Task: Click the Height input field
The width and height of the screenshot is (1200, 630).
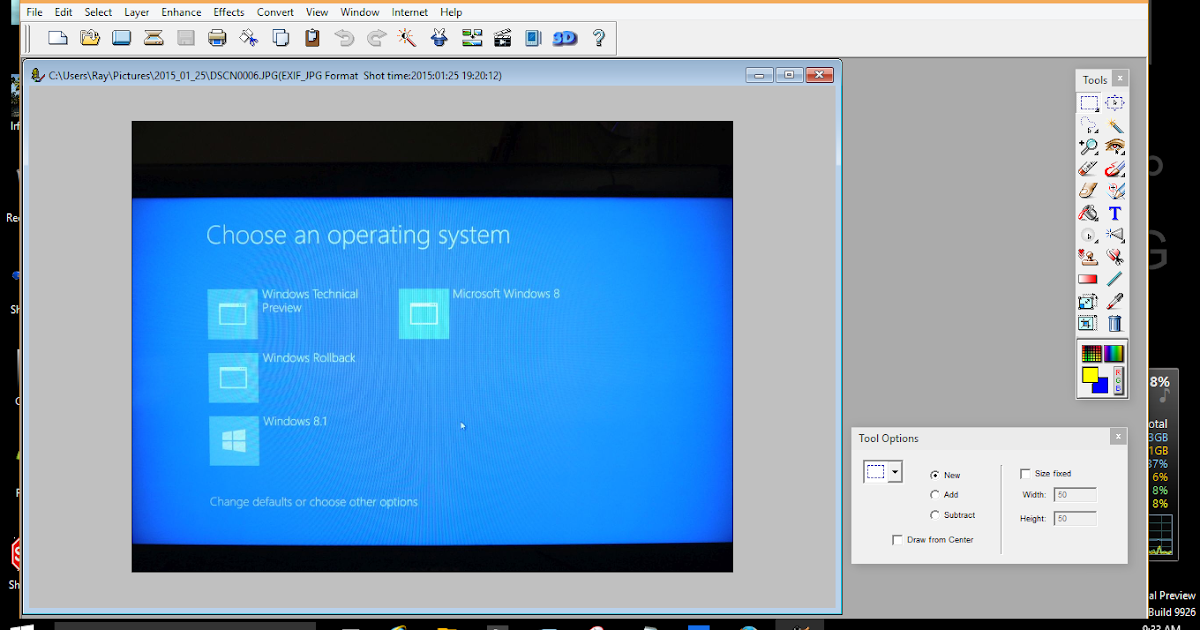Action: [x=1075, y=519]
